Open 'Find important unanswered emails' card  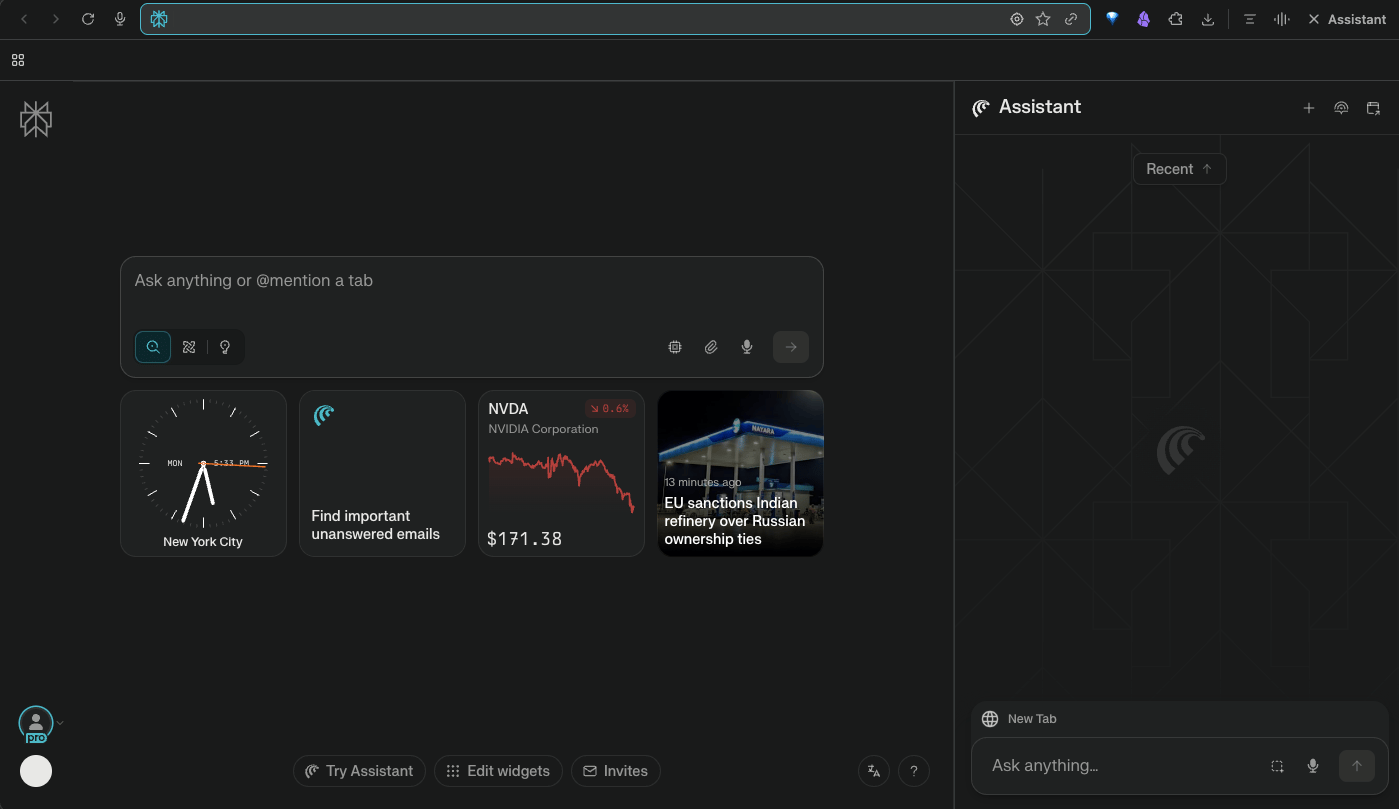coord(382,473)
